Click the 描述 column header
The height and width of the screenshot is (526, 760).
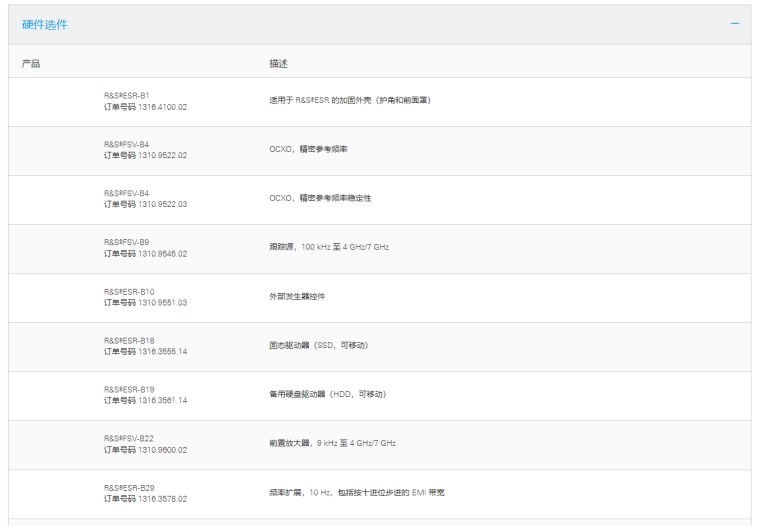point(279,64)
